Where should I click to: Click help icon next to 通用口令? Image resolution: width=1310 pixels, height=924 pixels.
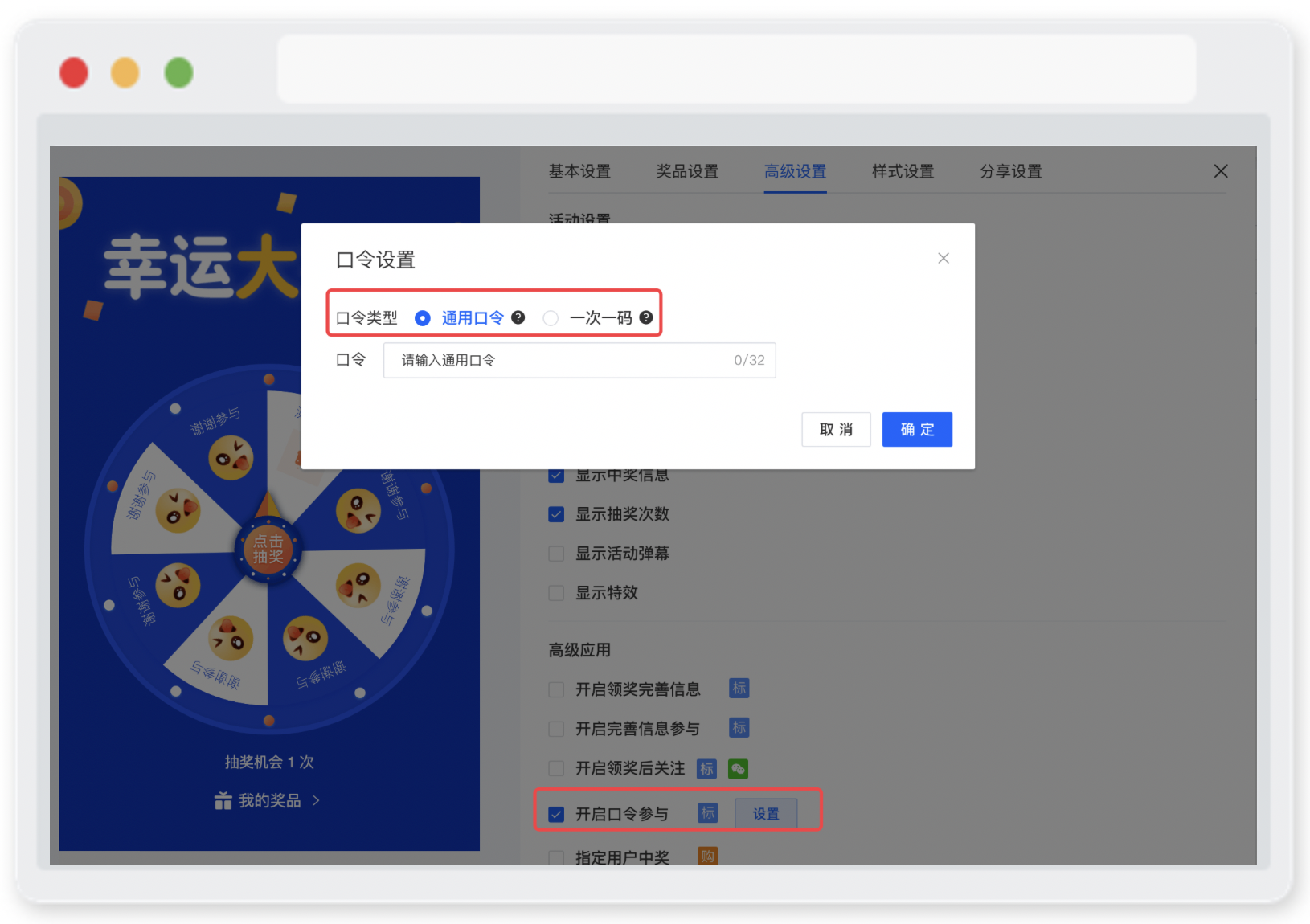coord(518,317)
